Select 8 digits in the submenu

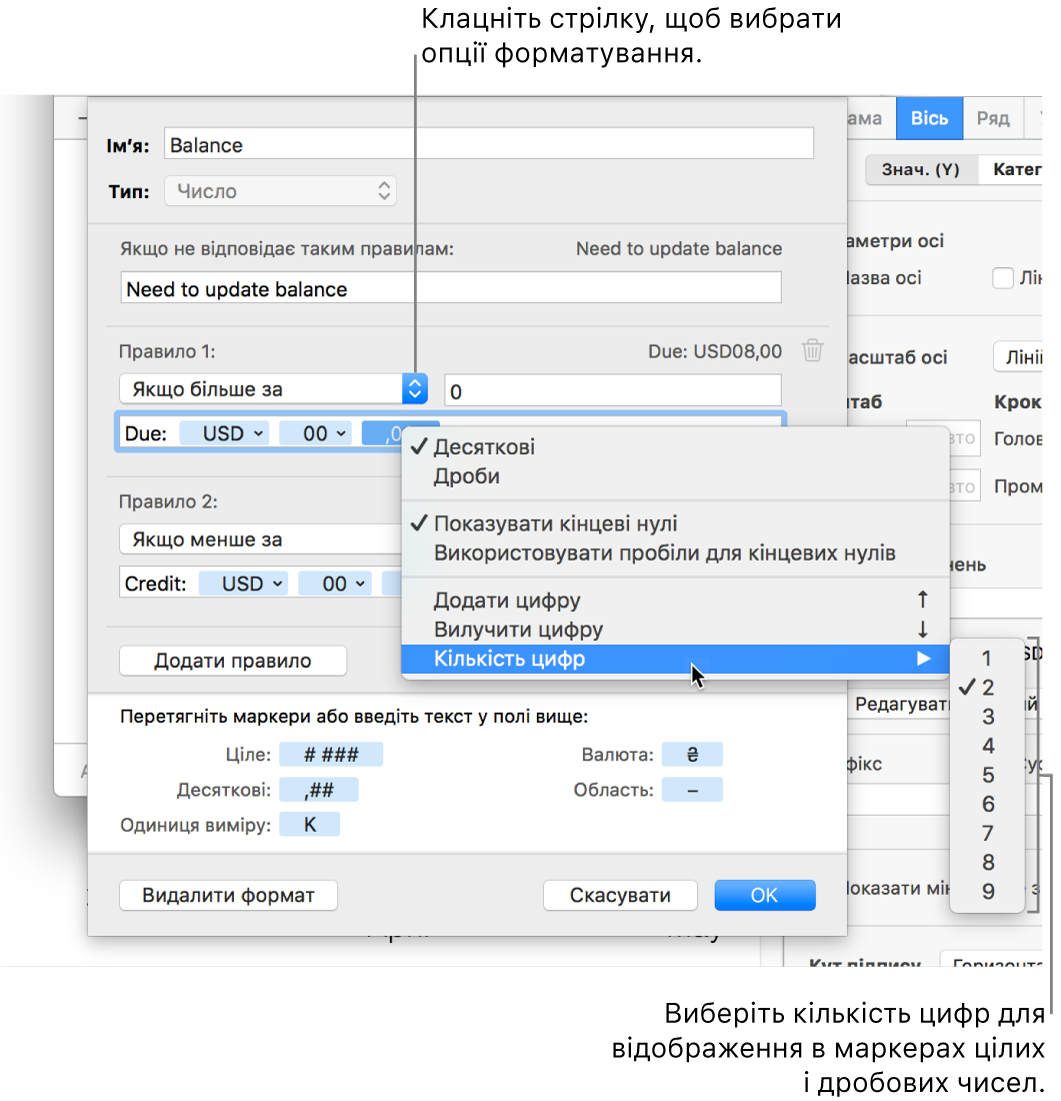(x=987, y=862)
